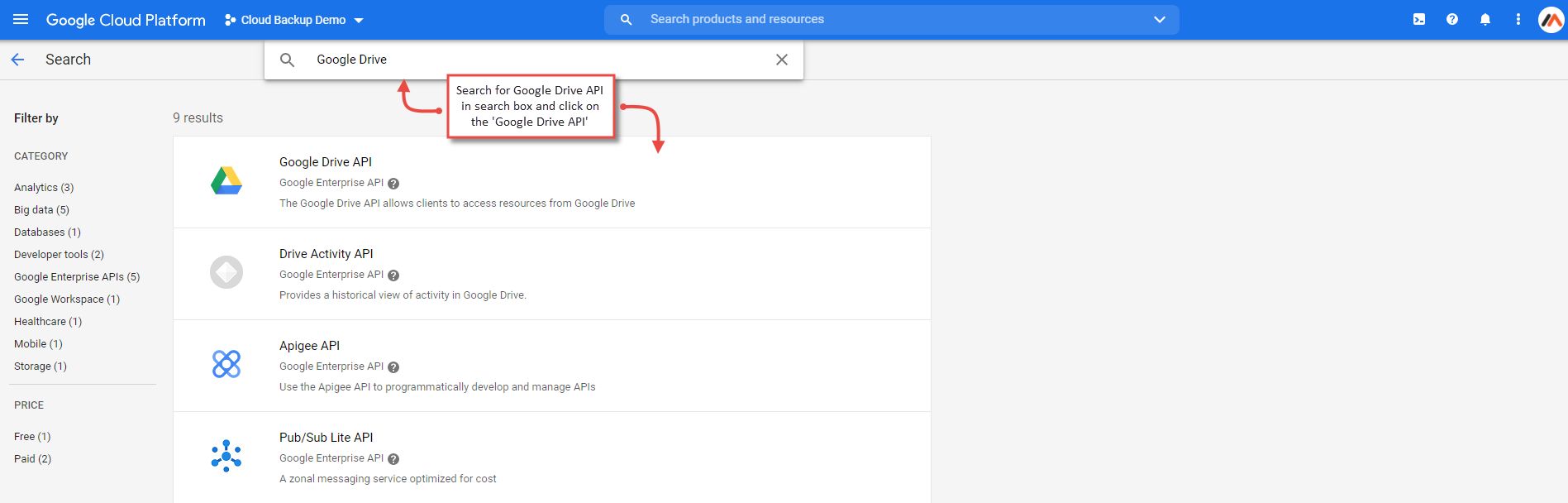Open the Pub/Sub Lite API result

click(552, 457)
